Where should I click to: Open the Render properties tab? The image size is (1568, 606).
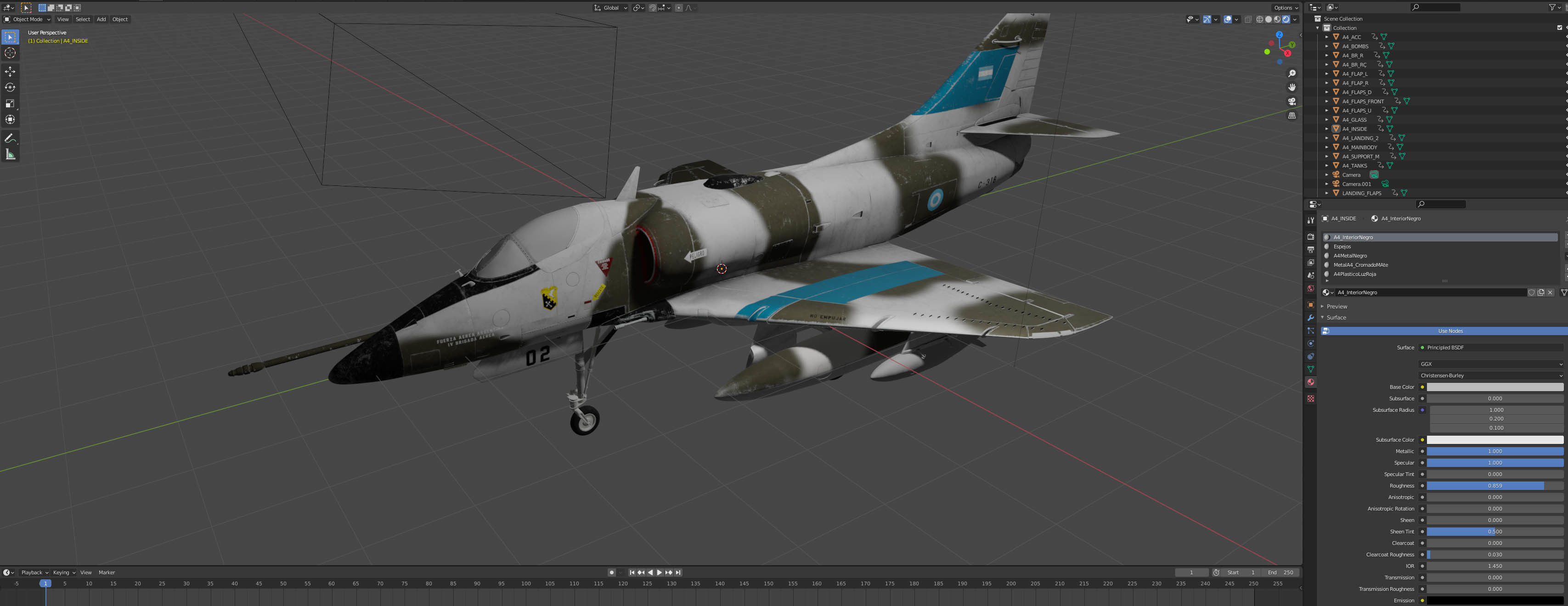(1310, 237)
